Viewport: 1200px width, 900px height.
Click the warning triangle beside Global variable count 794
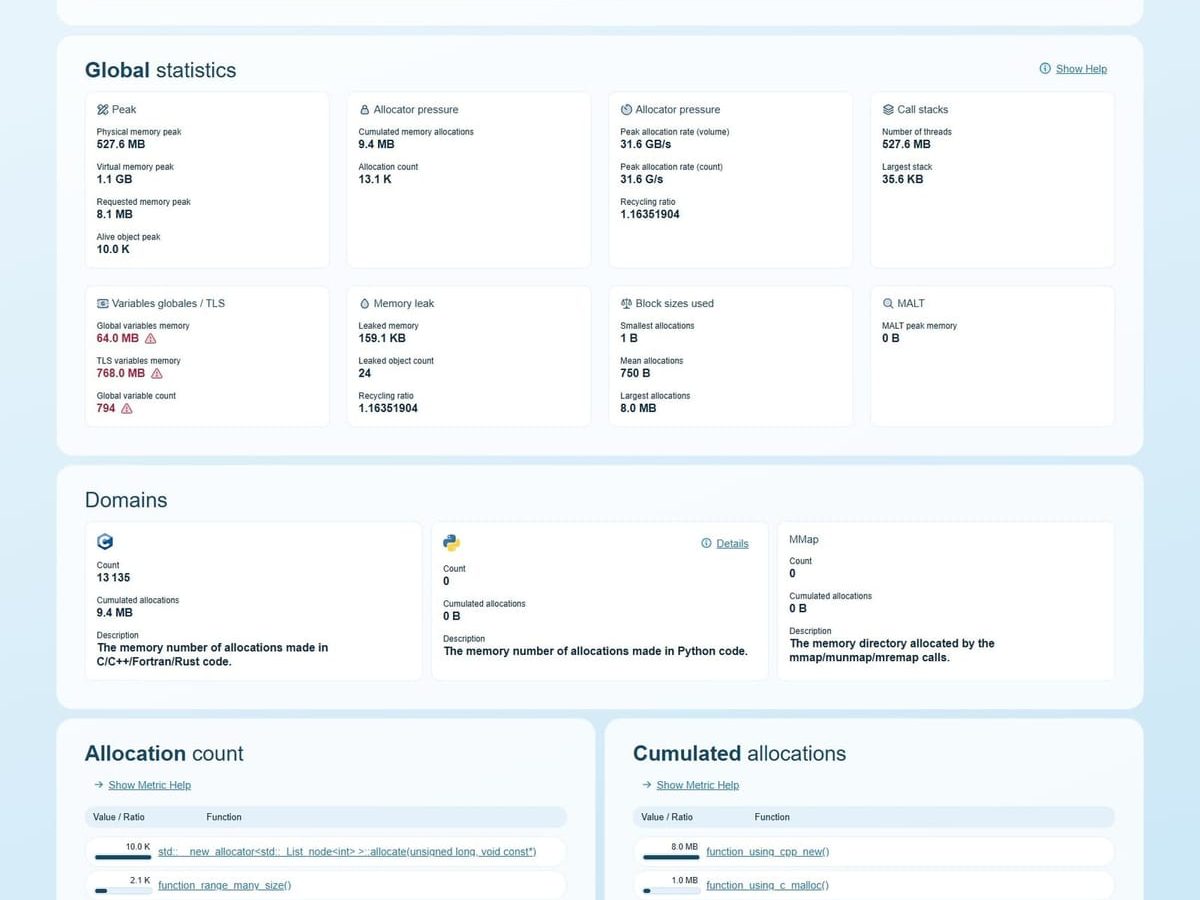pos(127,408)
